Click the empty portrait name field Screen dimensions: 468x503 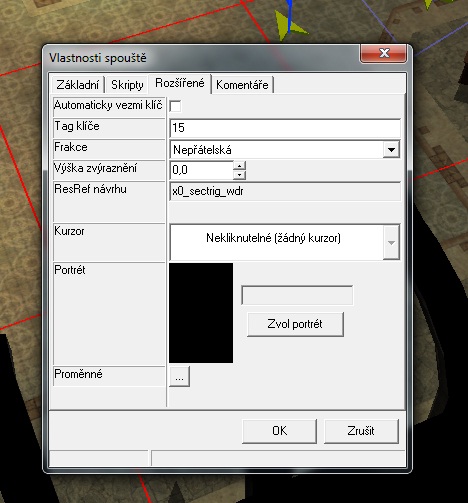tap(297, 295)
